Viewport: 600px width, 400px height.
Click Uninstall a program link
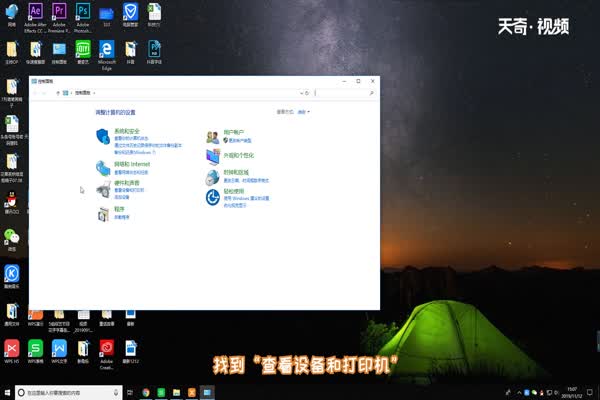click(122, 217)
